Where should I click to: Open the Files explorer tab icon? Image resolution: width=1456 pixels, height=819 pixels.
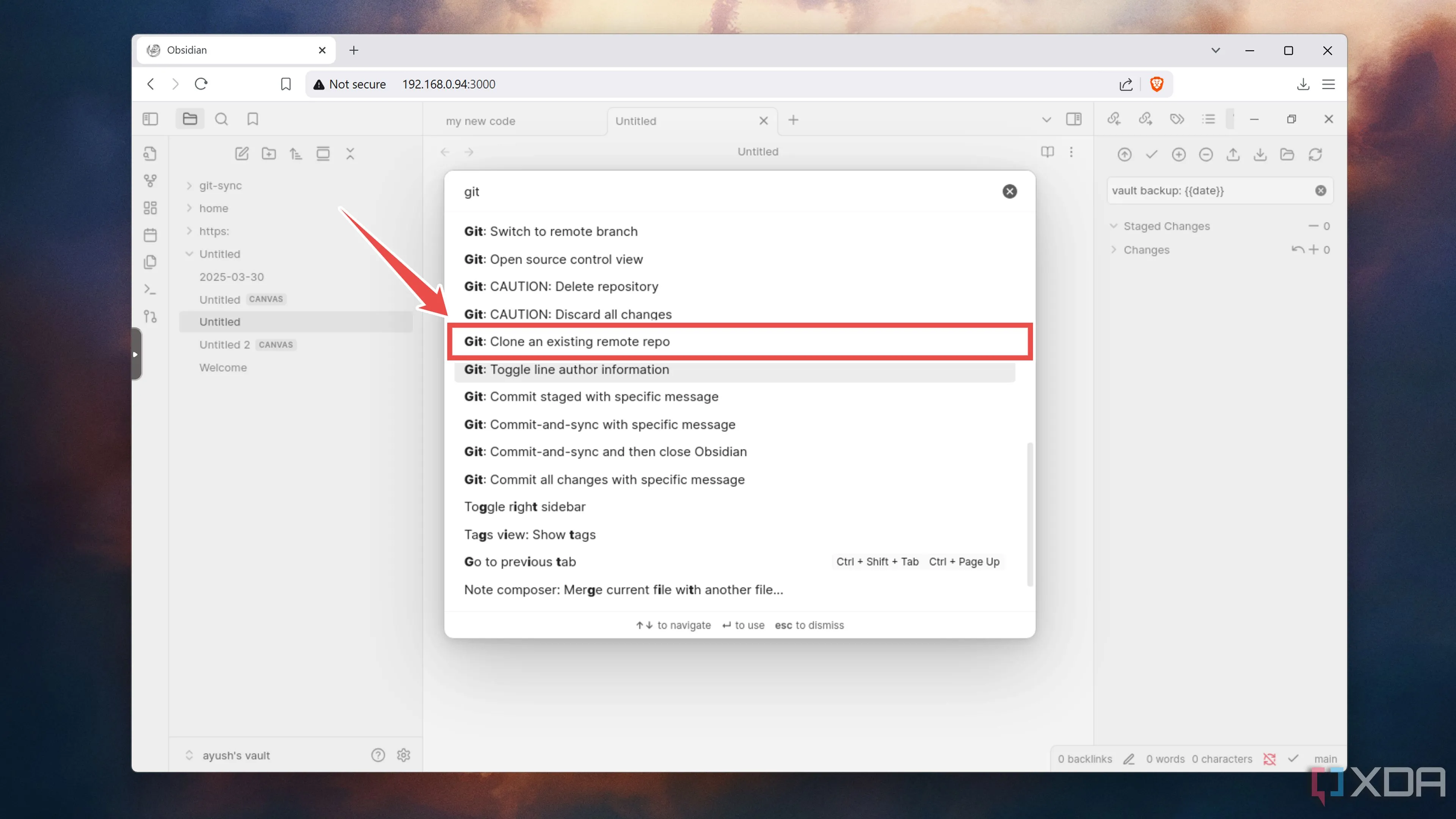[190, 119]
